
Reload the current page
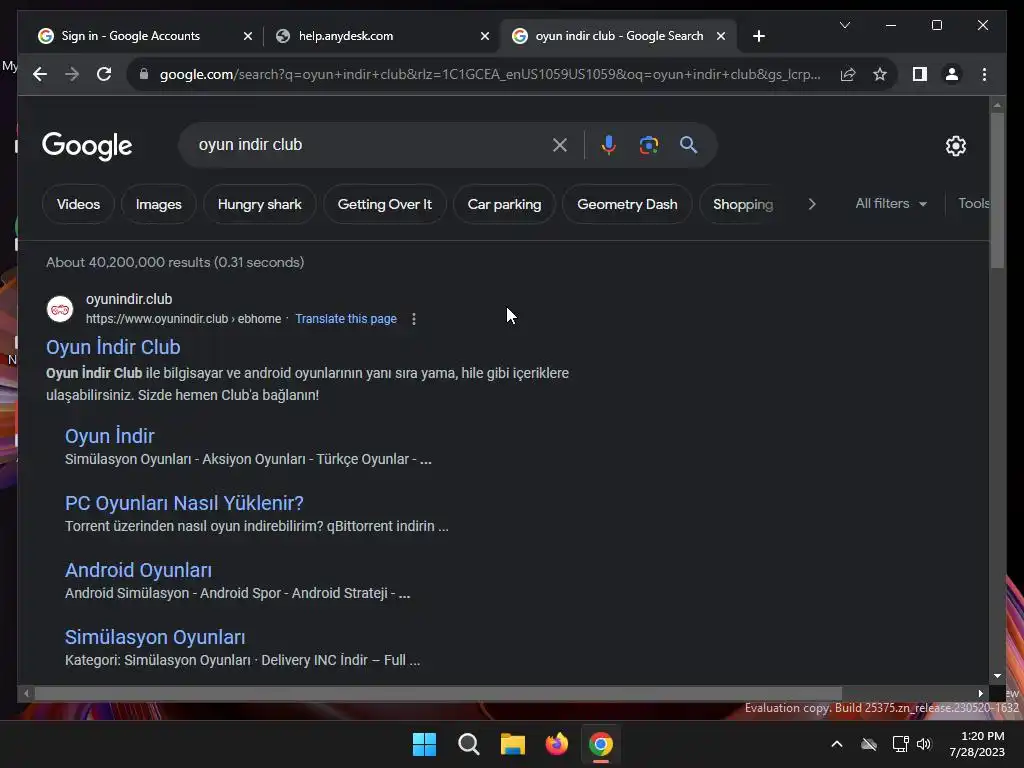point(104,74)
